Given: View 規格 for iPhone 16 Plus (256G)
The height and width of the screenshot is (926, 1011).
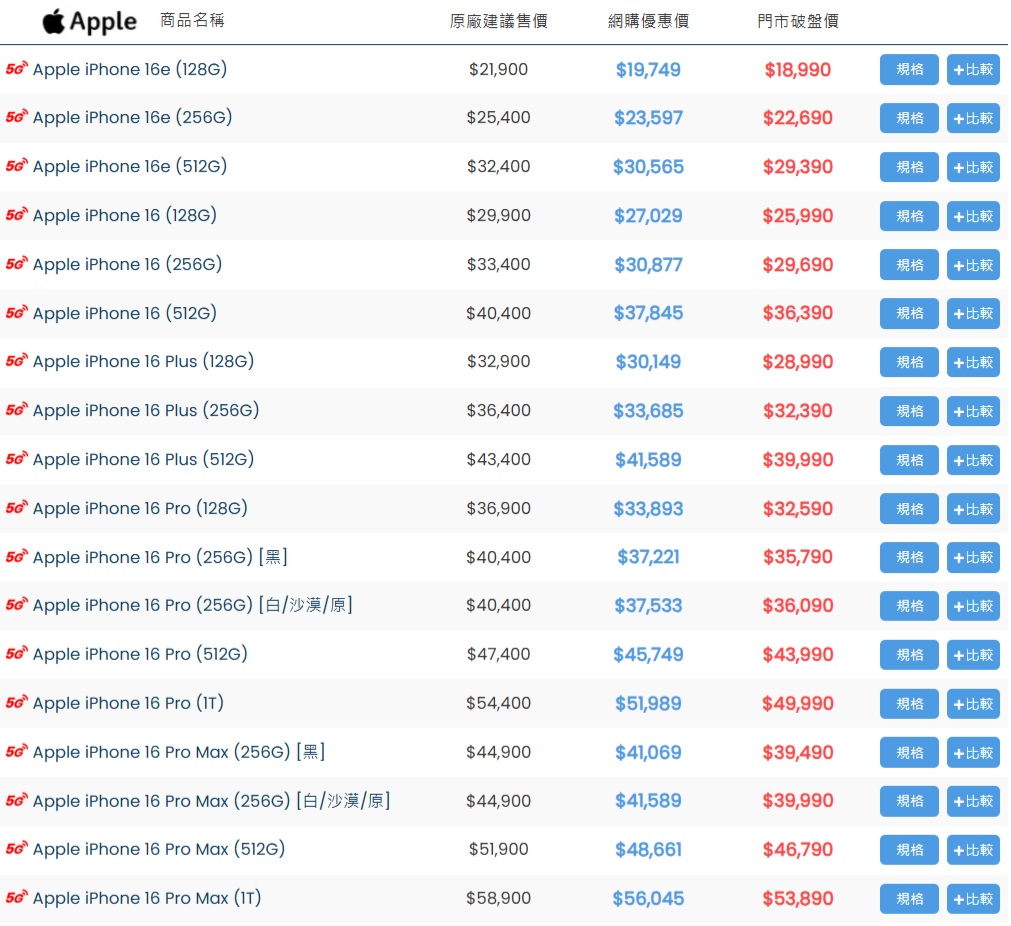Looking at the screenshot, I should [908, 411].
